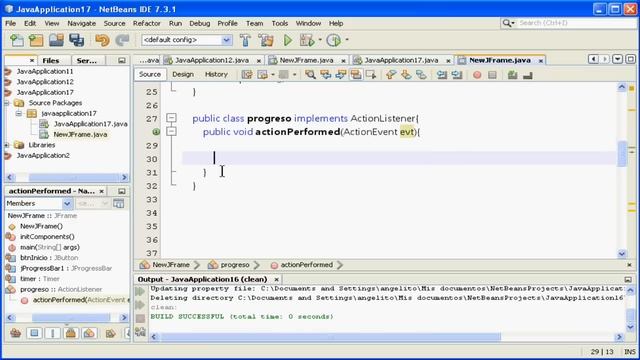Switch to History view
The image size is (640, 360).
coord(216,74)
